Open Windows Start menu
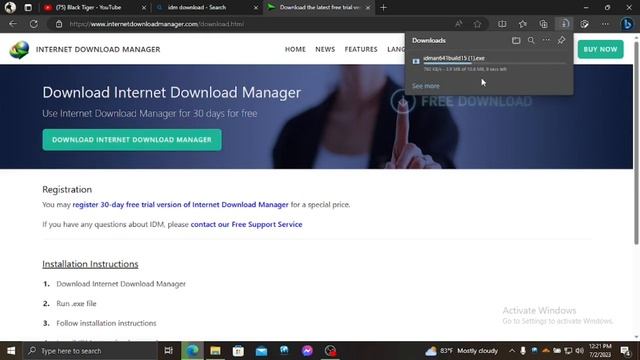640x360 pixels. (11, 351)
